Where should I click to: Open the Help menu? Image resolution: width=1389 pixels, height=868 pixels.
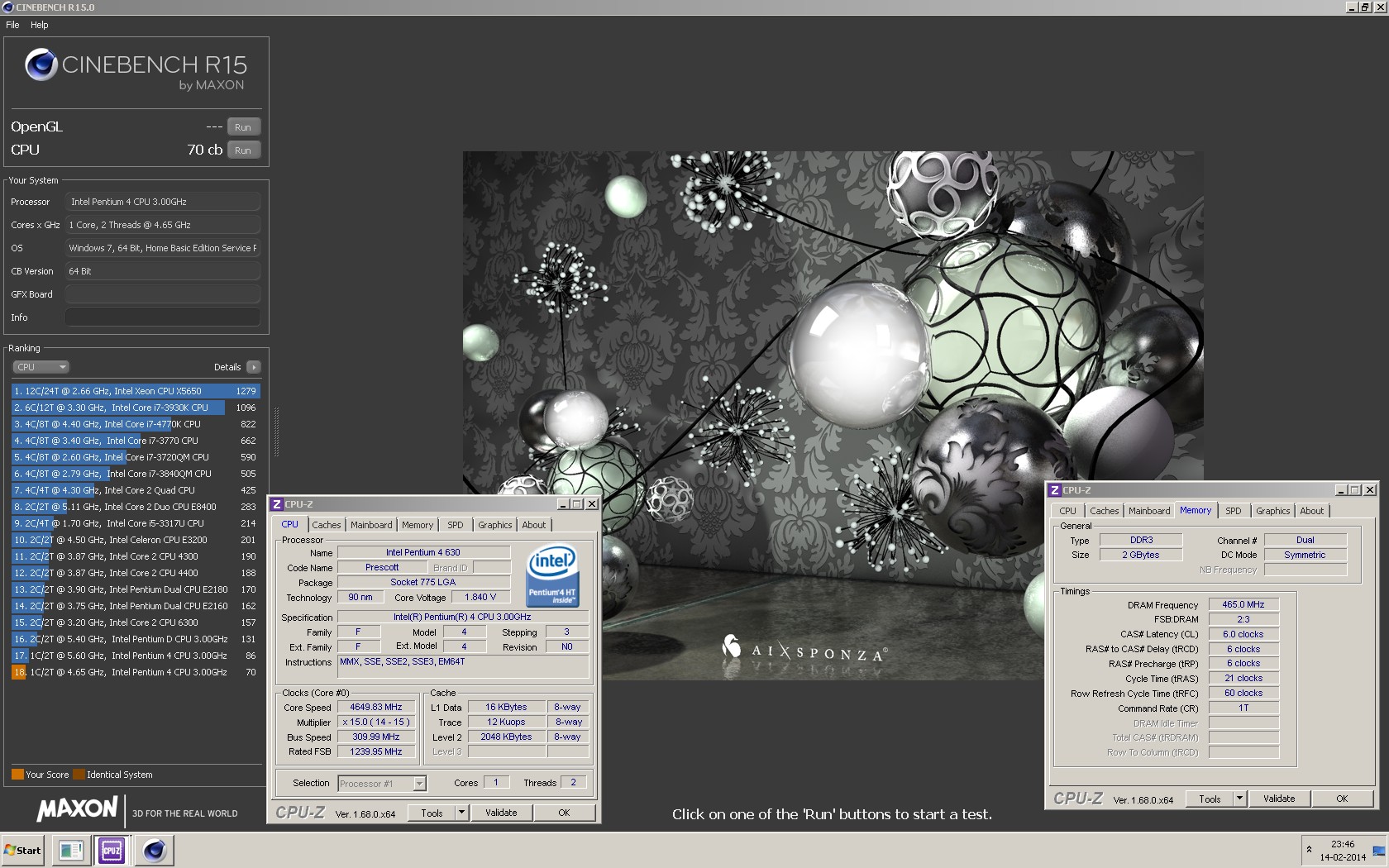point(40,25)
